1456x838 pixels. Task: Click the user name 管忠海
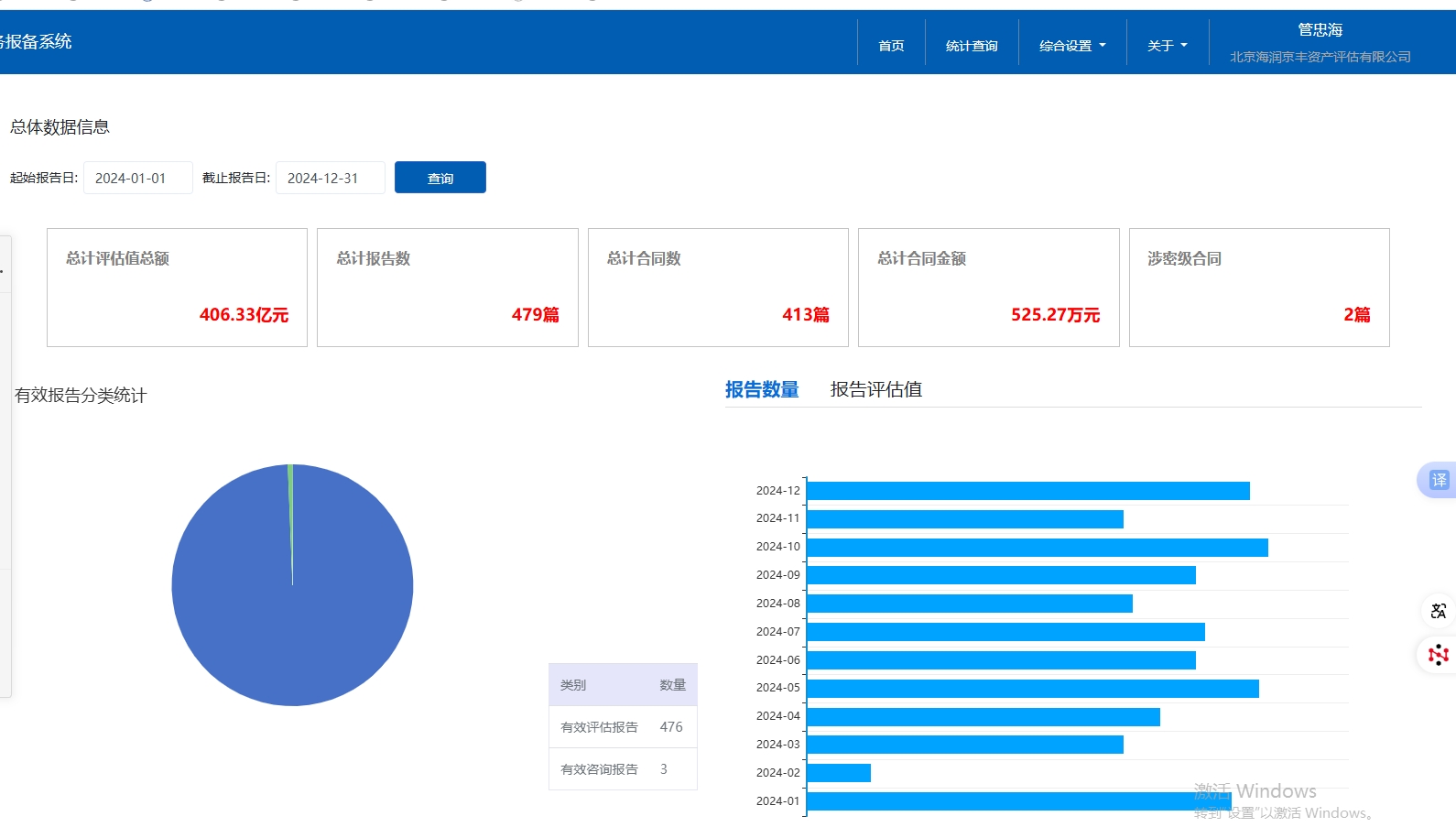click(x=1320, y=30)
